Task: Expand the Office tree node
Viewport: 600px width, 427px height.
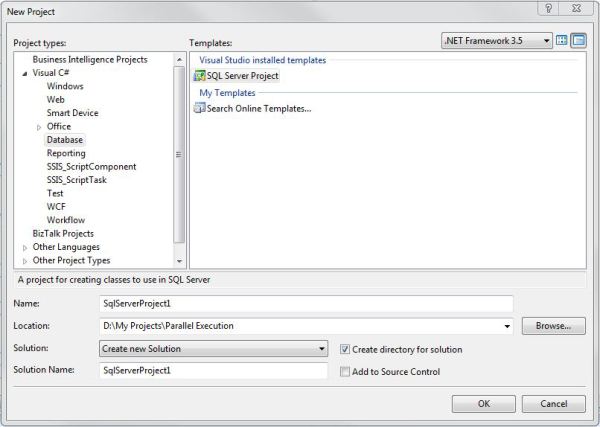Action: click(x=39, y=127)
